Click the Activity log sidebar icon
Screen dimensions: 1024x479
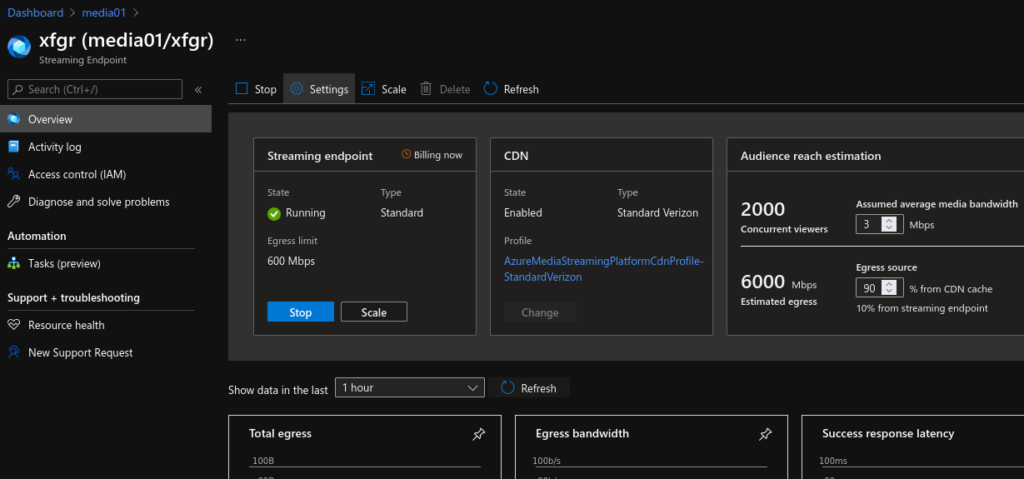(14, 147)
